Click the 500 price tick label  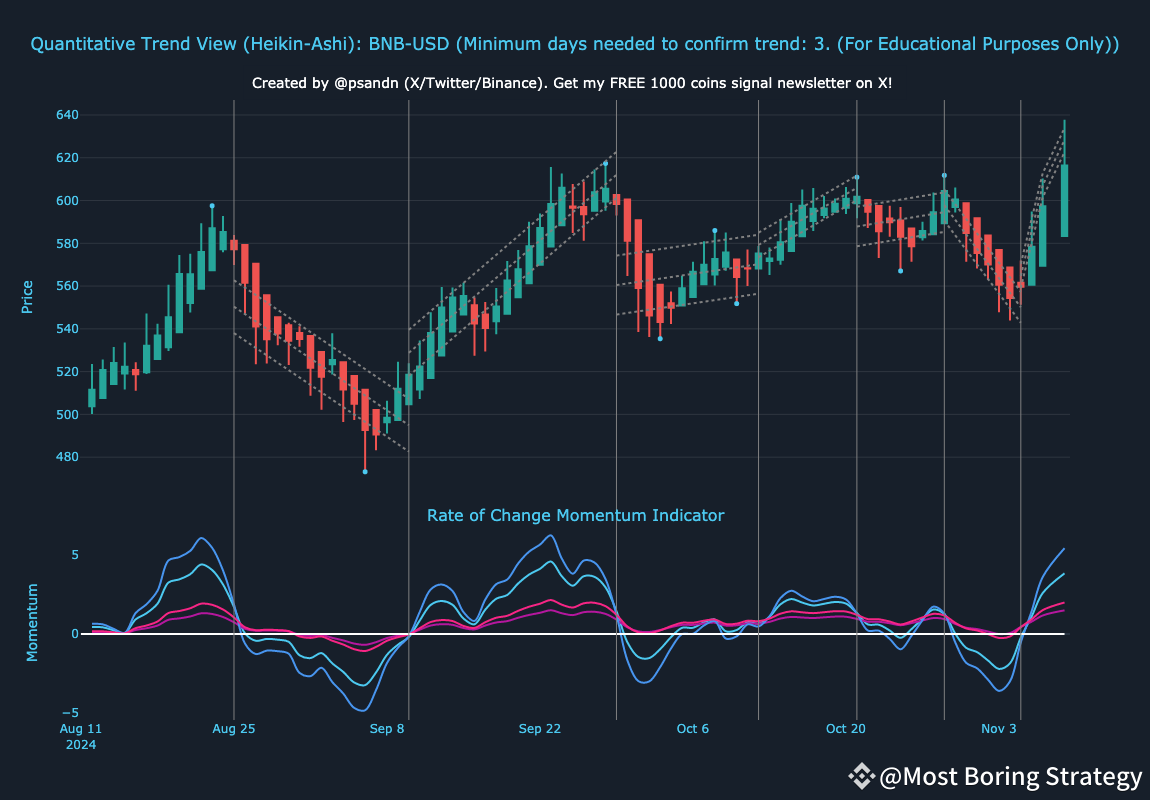(x=67, y=414)
